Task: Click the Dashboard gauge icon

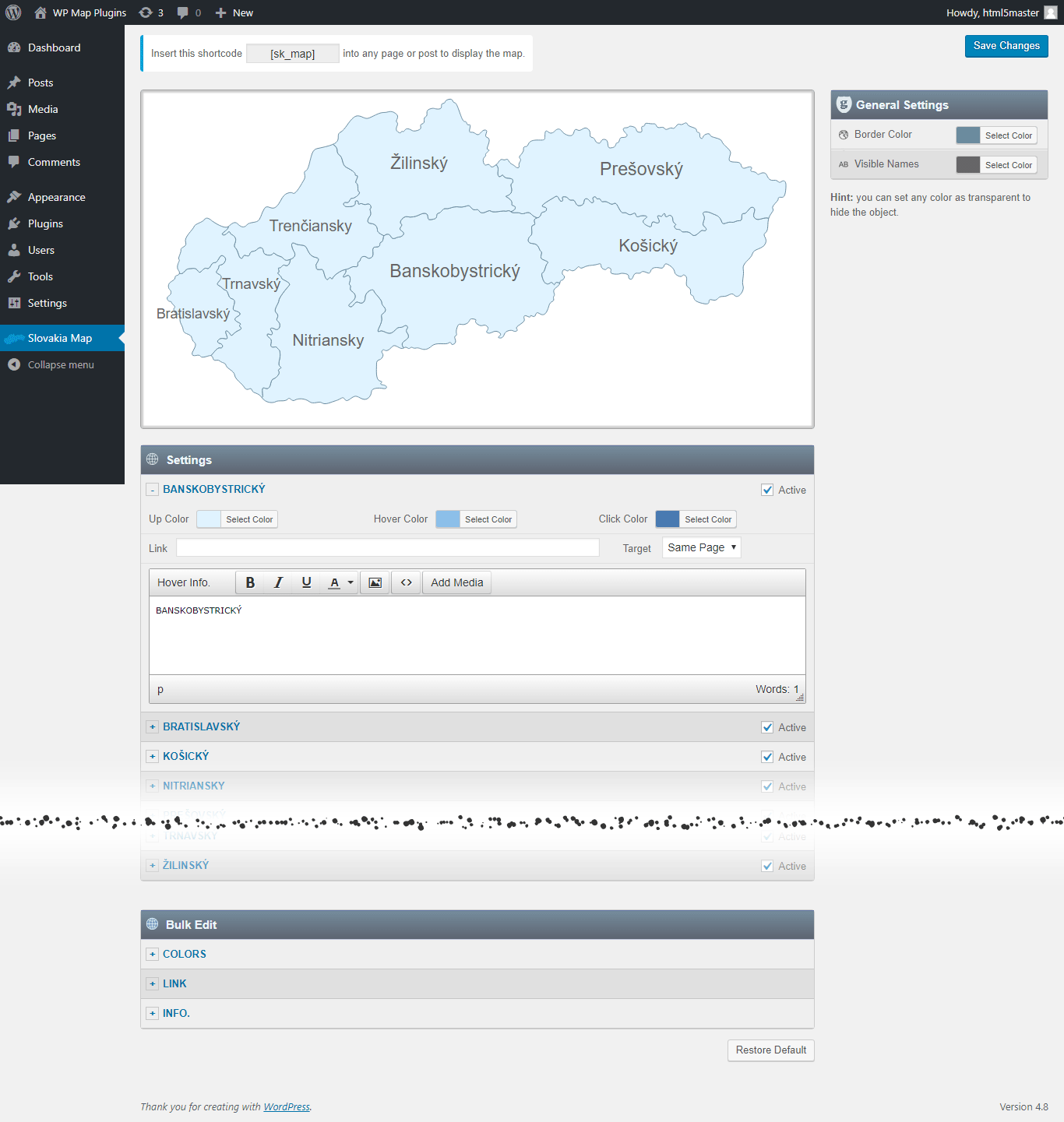Action: click(14, 47)
